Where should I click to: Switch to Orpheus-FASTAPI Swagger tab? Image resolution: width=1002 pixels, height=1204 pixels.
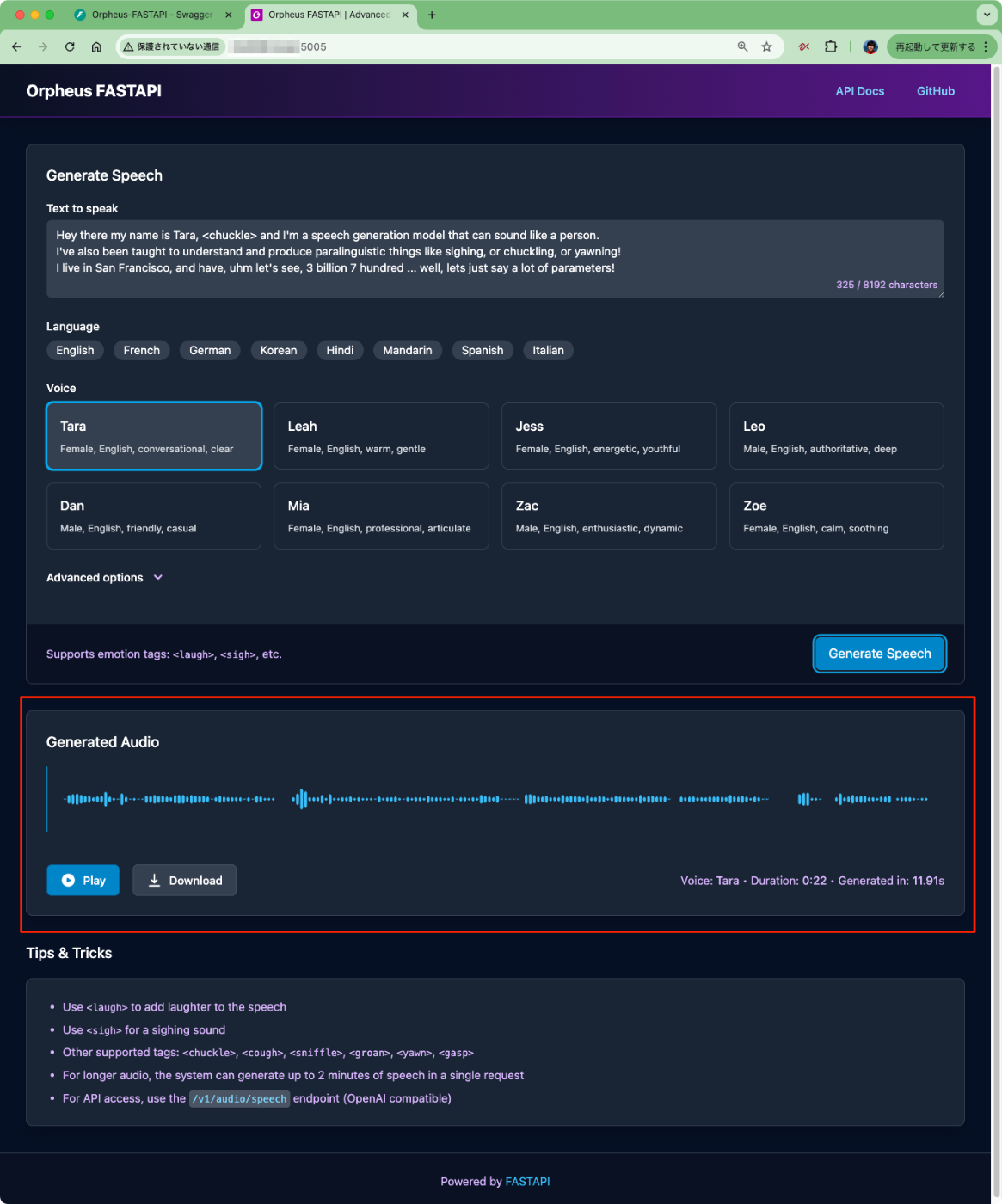click(x=152, y=15)
